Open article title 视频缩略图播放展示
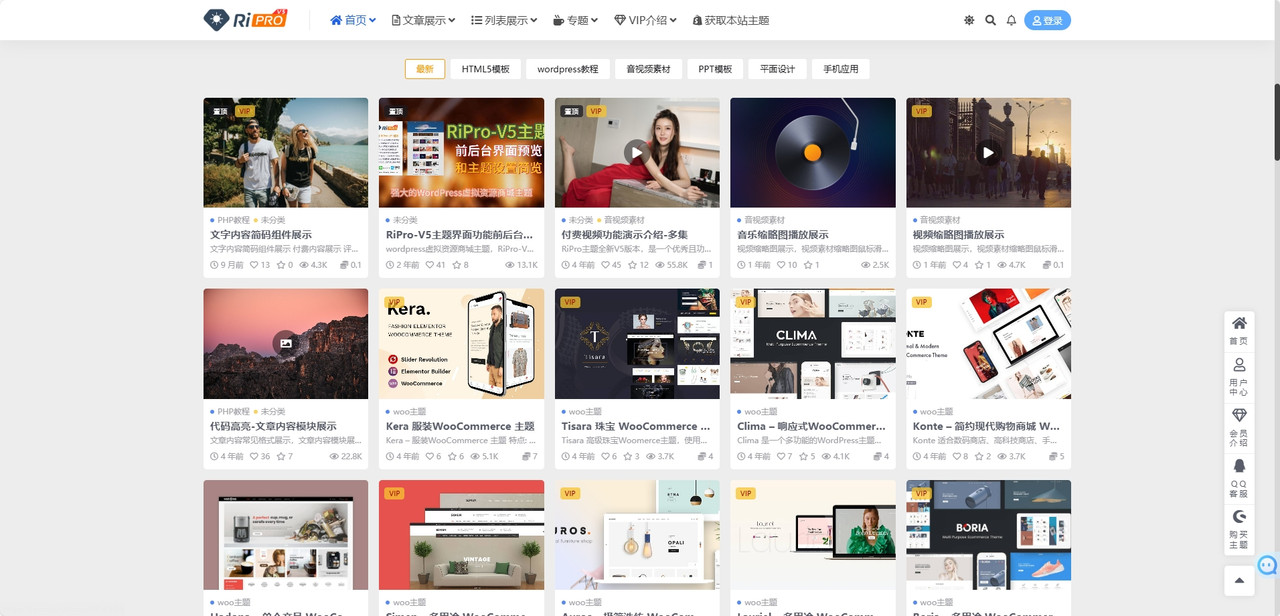The height and width of the screenshot is (616, 1280). (x=959, y=235)
